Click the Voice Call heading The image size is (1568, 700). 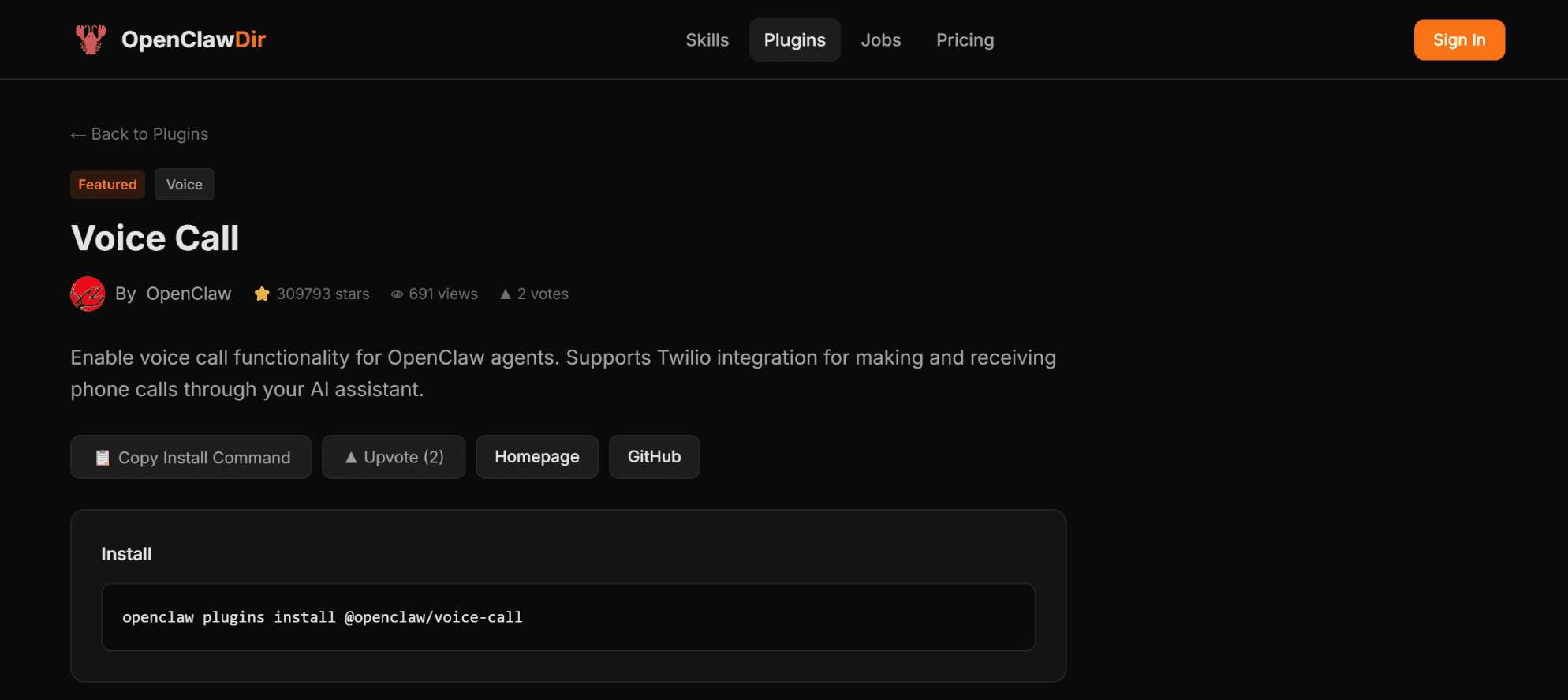click(155, 238)
